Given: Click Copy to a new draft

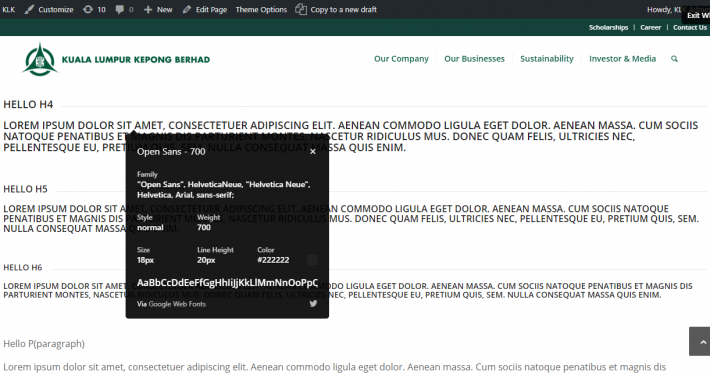Looking at the screenshot, I should tap(336, 10).
